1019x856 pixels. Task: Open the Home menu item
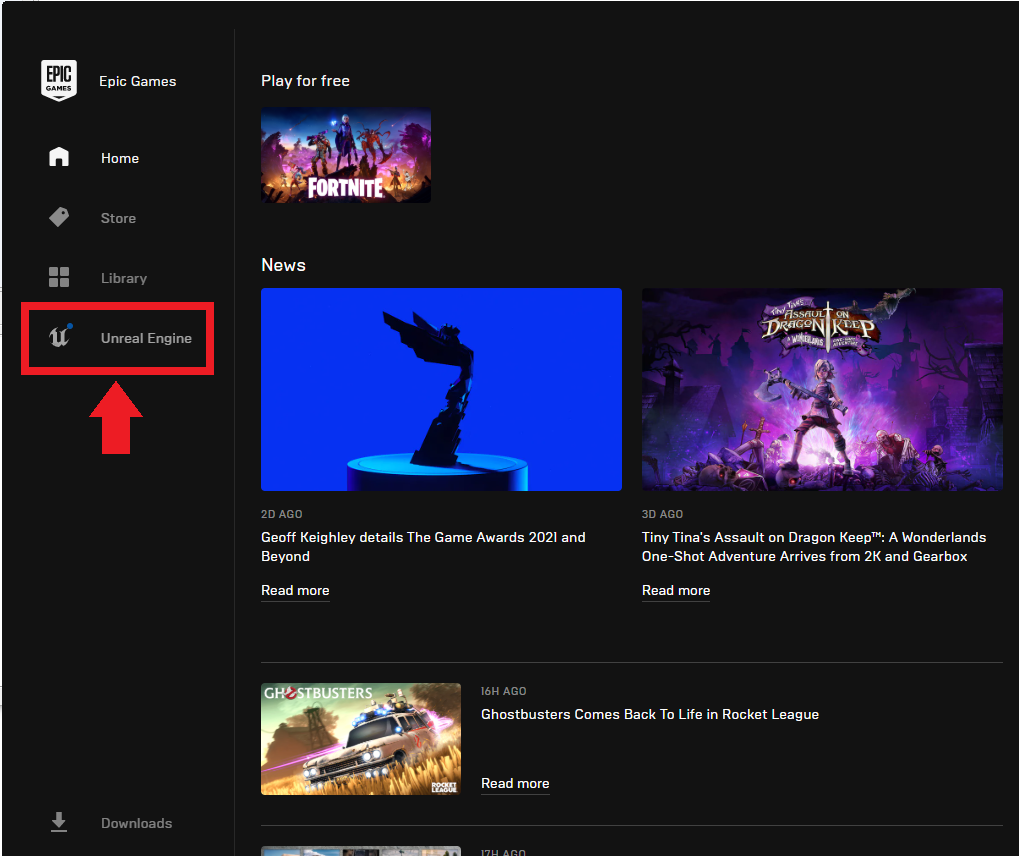click(120, 159)
